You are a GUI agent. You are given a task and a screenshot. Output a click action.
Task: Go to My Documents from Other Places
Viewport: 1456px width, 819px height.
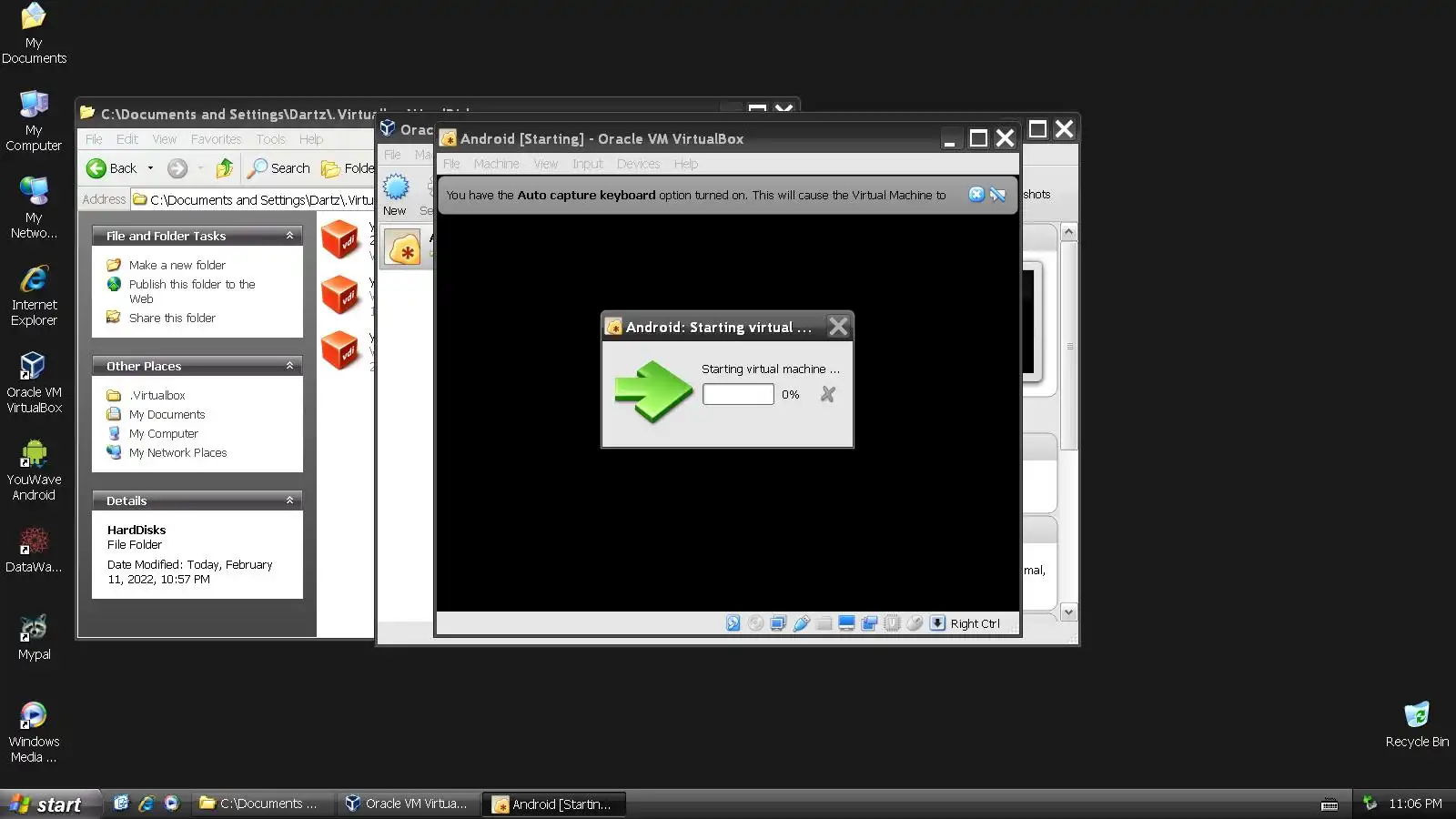coord(167,414)
